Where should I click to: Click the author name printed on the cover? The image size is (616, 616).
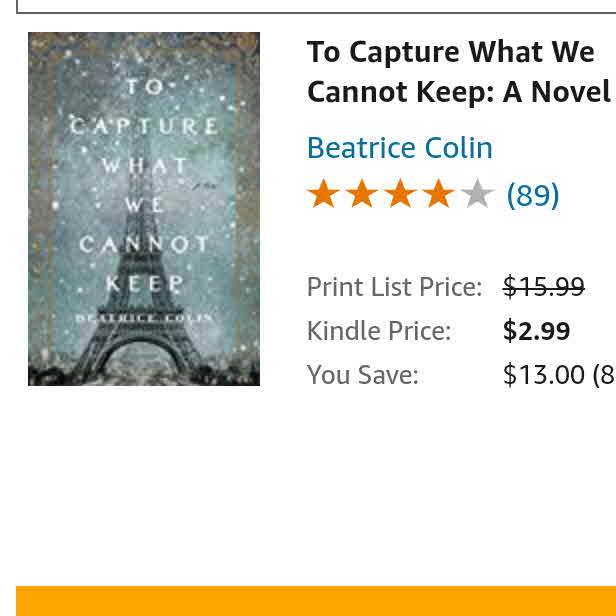[x=146, y=317]
